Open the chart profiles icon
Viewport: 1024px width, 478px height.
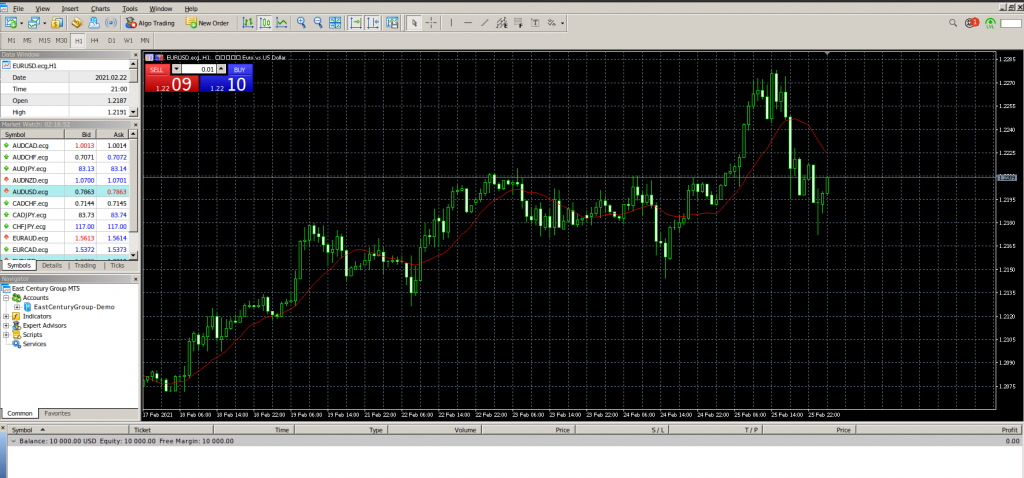click(33, 23)
